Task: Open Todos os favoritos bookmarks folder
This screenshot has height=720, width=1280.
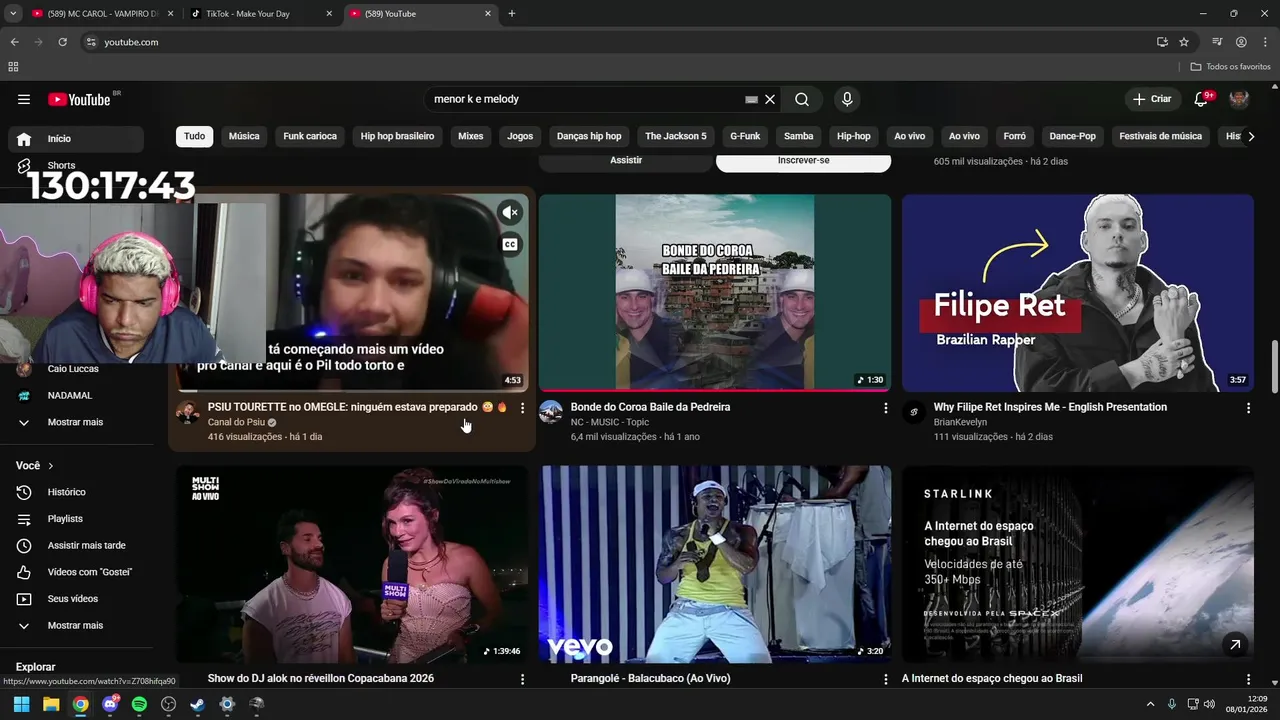Action: pos(1231,67)
